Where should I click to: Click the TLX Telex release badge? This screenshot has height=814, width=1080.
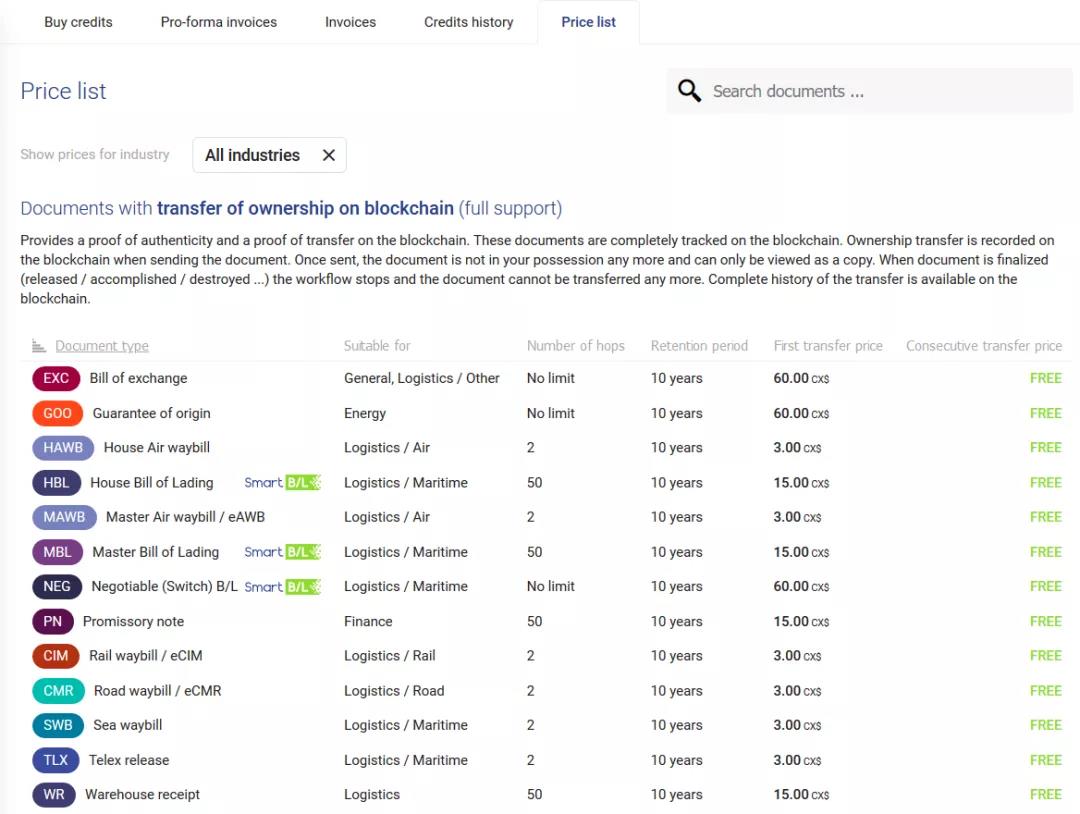[x=56, y=760]
